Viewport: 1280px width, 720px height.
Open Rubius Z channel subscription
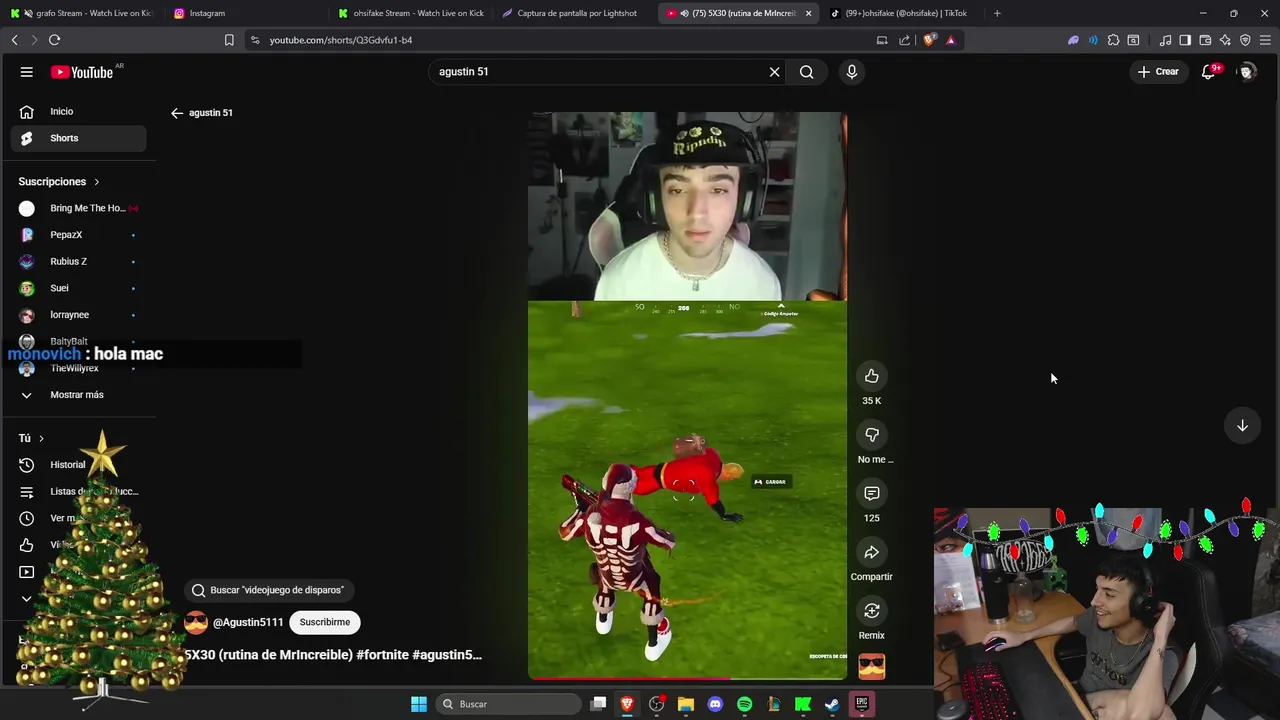click(78, 261)
